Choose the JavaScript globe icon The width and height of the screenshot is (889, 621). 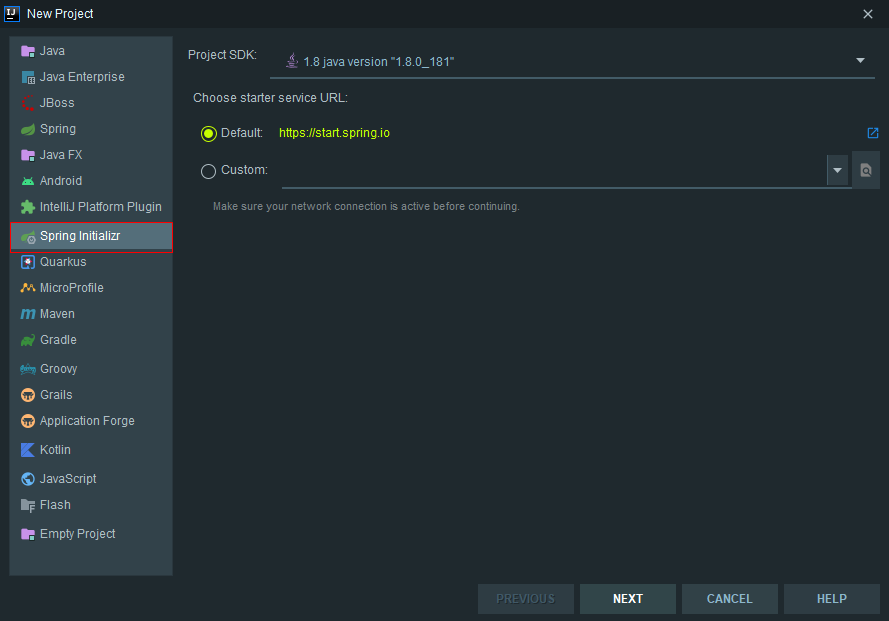pos(28,479)
